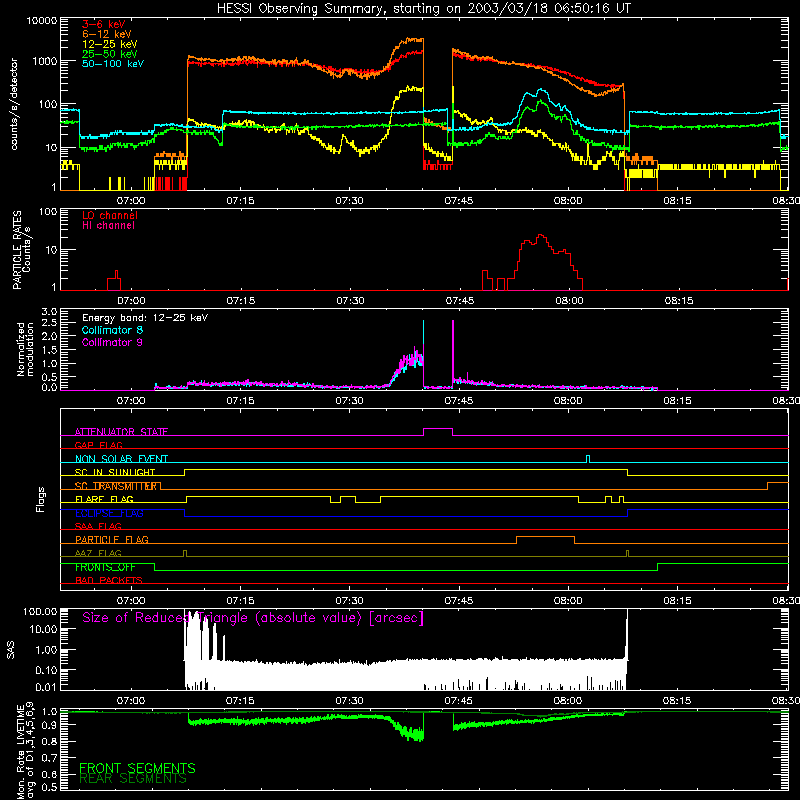Click the dim olive flag label above FRONTS_OFF

[98, 553]
